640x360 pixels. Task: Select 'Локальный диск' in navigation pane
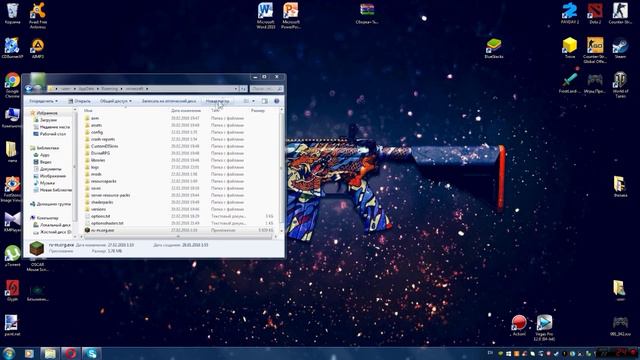coord(55,225)
